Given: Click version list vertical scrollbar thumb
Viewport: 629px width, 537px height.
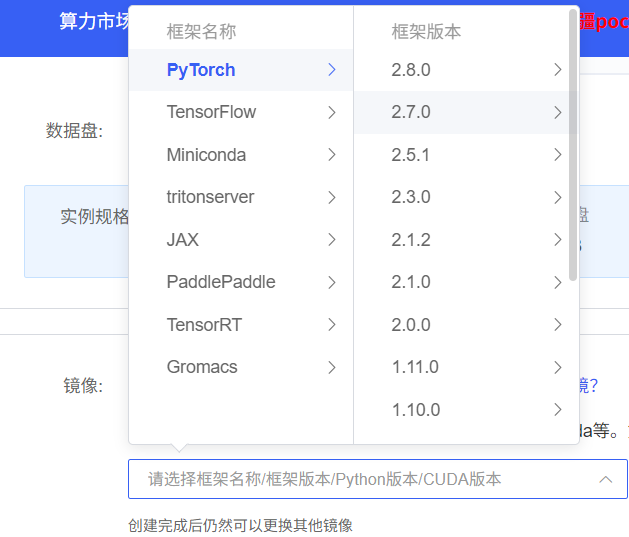Looking at the screenshot, I should coord(573,145).
